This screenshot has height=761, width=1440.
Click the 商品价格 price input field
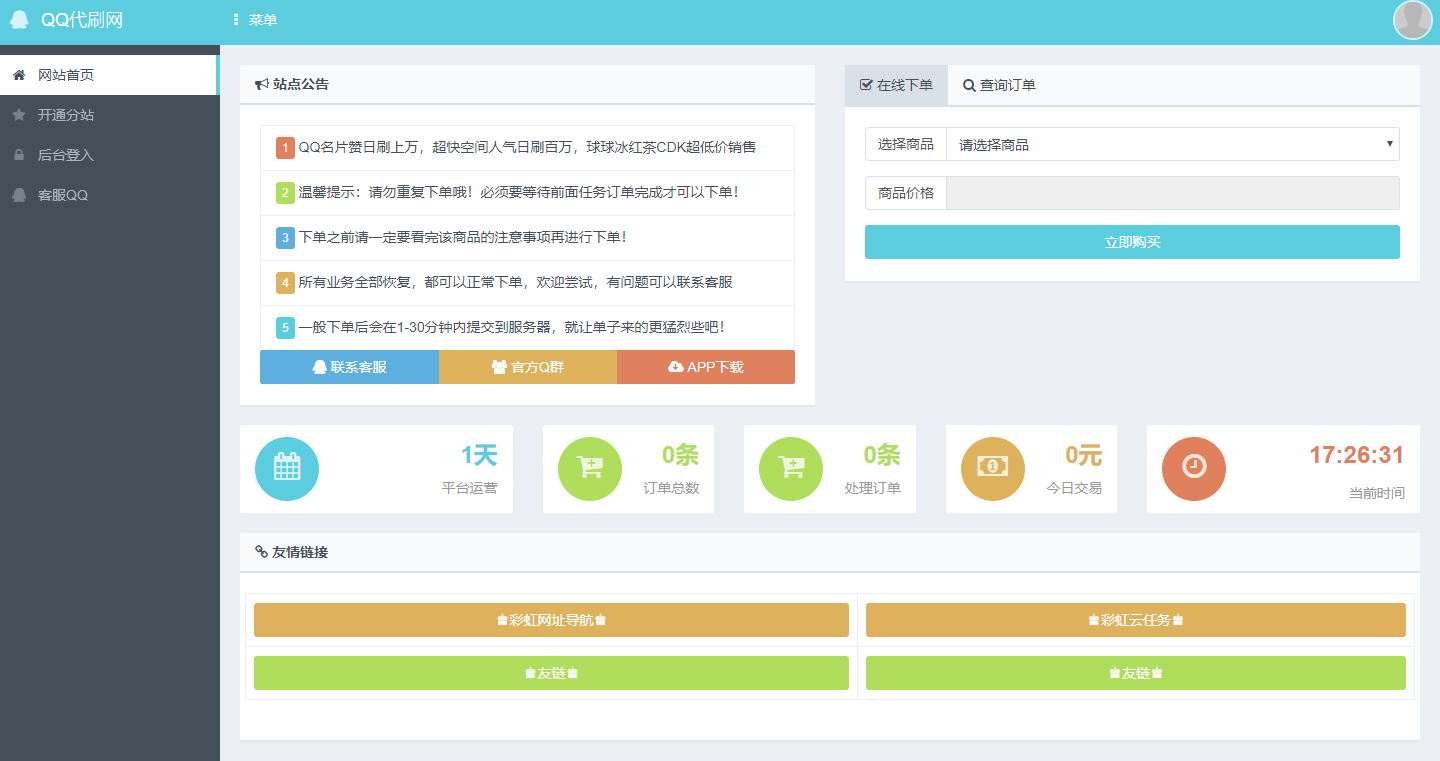pos(1172,192)
